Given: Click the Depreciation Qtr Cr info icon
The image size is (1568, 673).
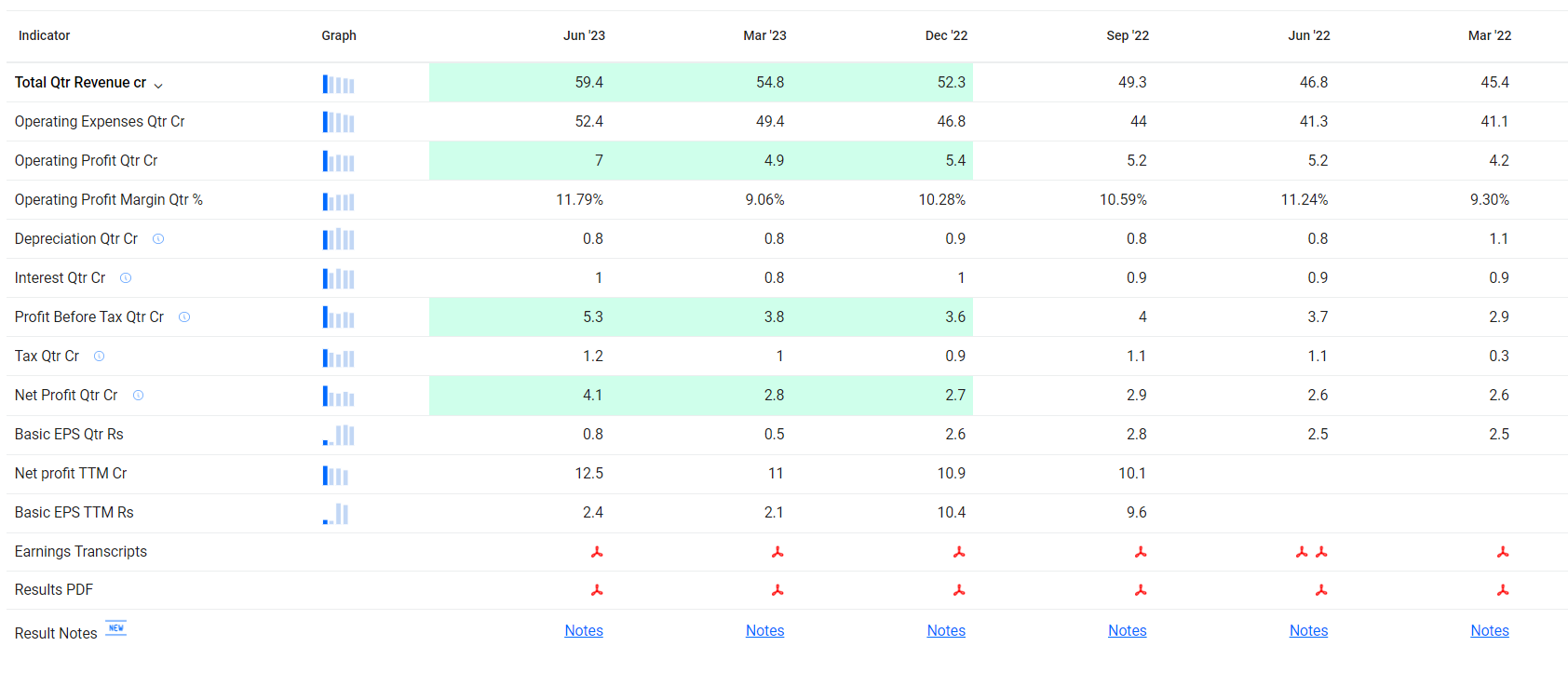Looking at the screenshot, I should pyautogui.click(x=158, y=239).
